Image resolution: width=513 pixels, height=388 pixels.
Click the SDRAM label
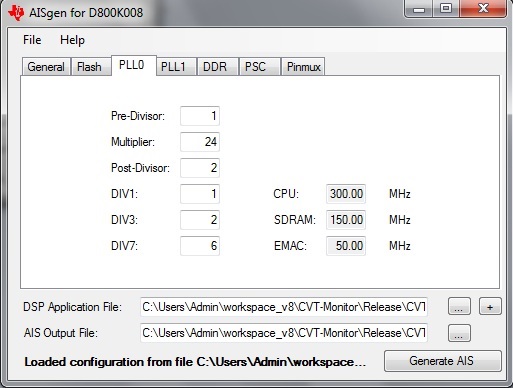pyautogui.click(x=295, y=220)
